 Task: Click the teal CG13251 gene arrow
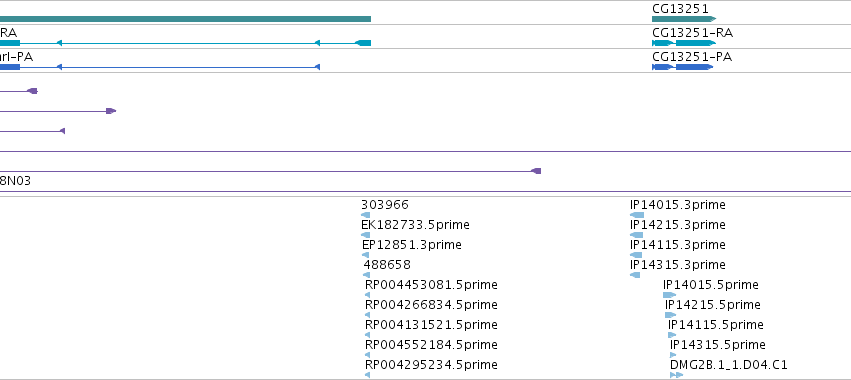tap(684, 19)
